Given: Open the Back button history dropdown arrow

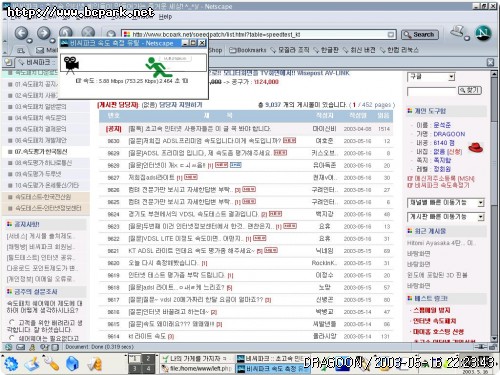Looking at the screenshot, I should pos(29,41).
